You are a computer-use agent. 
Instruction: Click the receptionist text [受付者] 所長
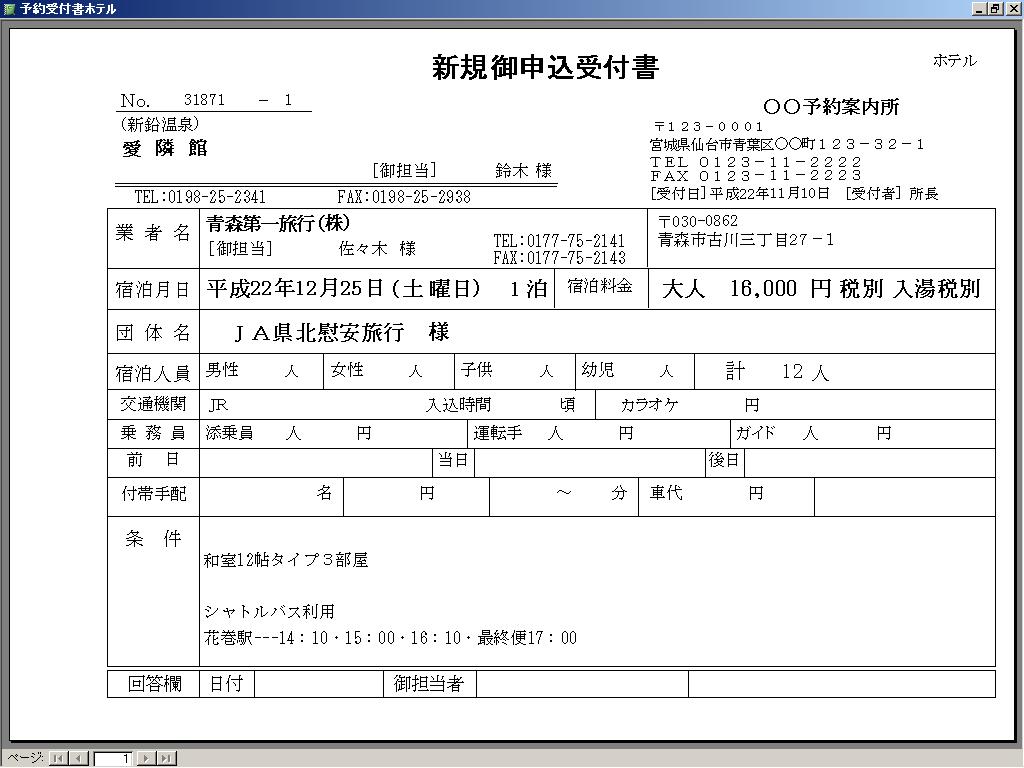[891, 193]
